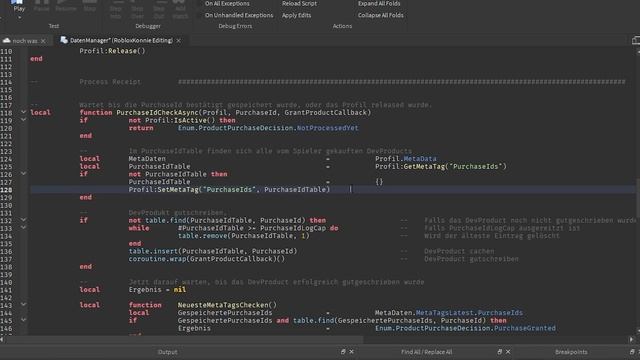Click the Breakpoints panel title
This screenshot has width=640, height=360.
pos(571,352)
